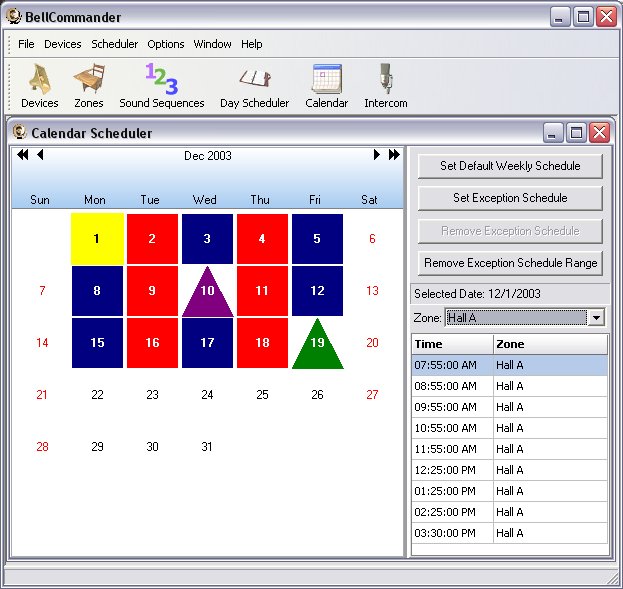Image resolution: width=623 pixels, height=589 pixels.
Task: Click Set Exception Schedule button
Action: click(510, 198)
